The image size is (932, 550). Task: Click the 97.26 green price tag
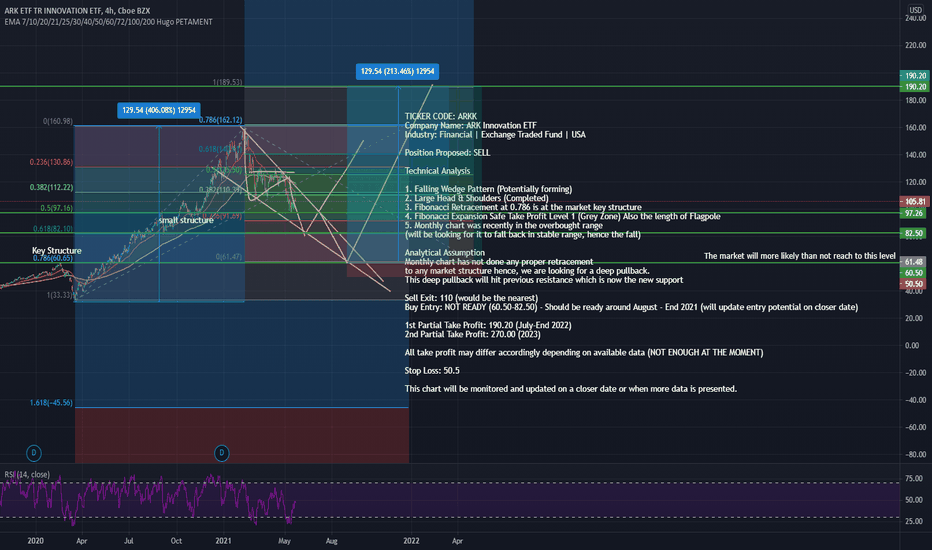914,213
